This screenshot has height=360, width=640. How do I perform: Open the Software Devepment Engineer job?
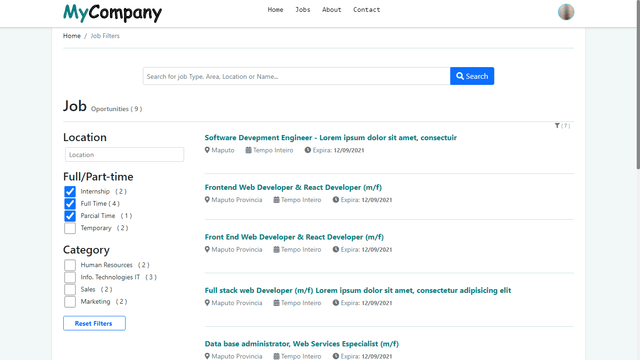(331, 138)
